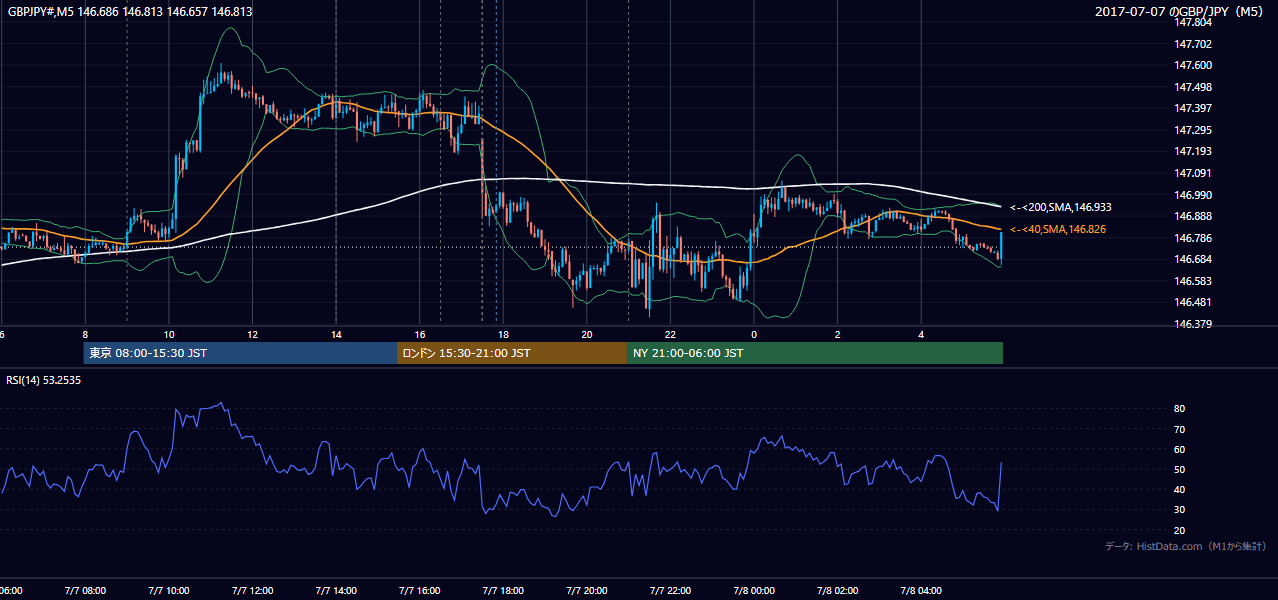Screen dimensions: 1278x600
Task: Click RSI scale value 70
Action: click(1179, 429)
